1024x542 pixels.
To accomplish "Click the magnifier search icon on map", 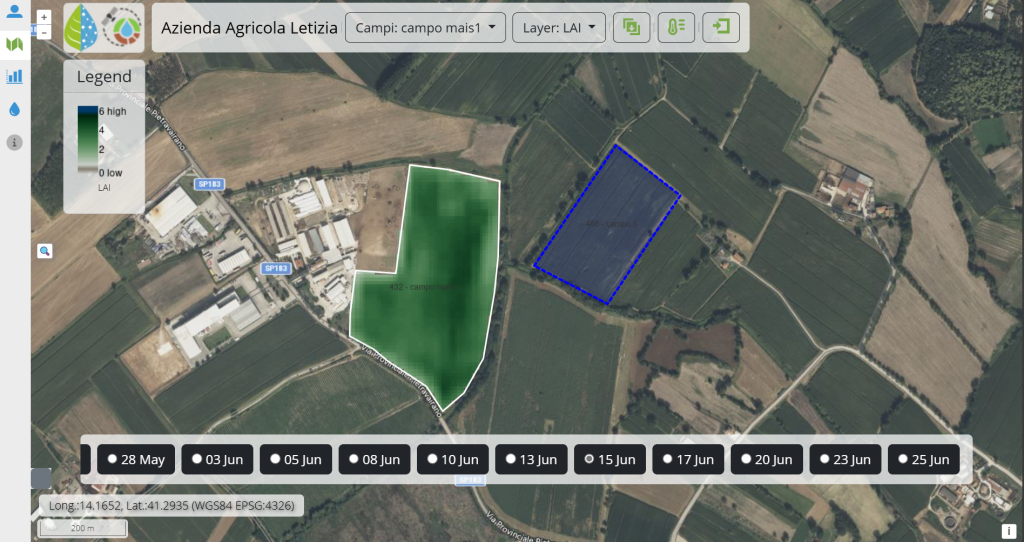I will (x=44, y=251).
